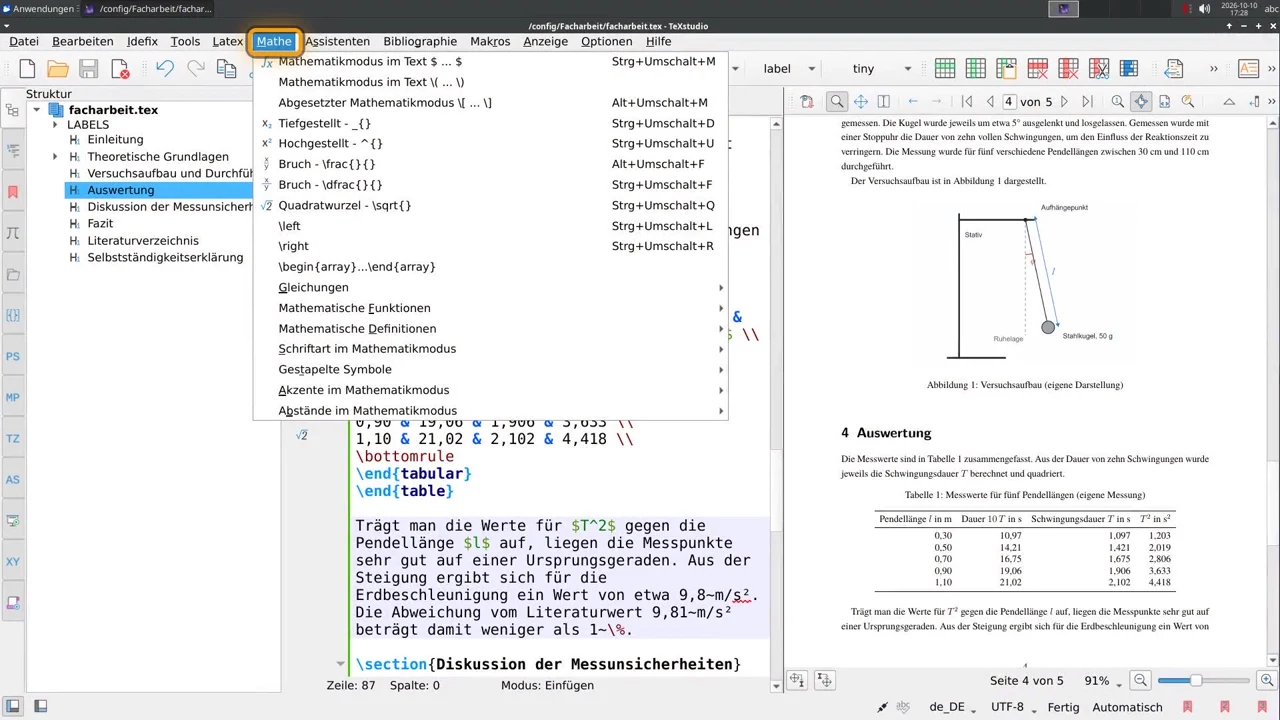This screenshot has width=1280, height=720.
Task: Select Literaturverzeichnis in the structure tree
Action: [143, 241]
